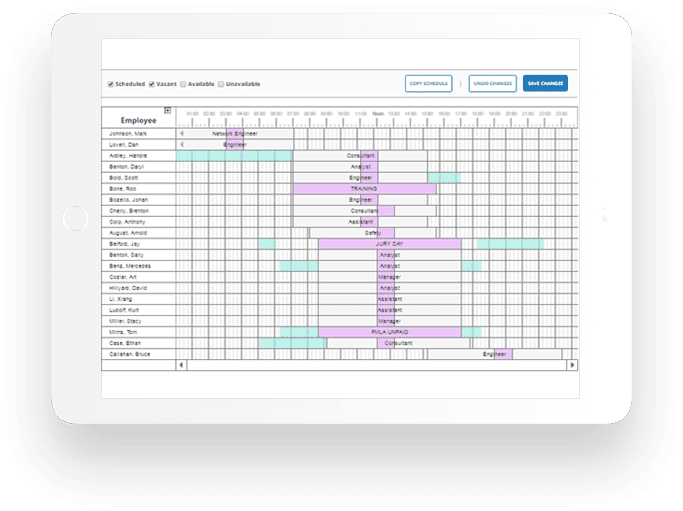Click left arrow on Network Engineer shift
Screen dimensions: 683x511
point(182,134)
